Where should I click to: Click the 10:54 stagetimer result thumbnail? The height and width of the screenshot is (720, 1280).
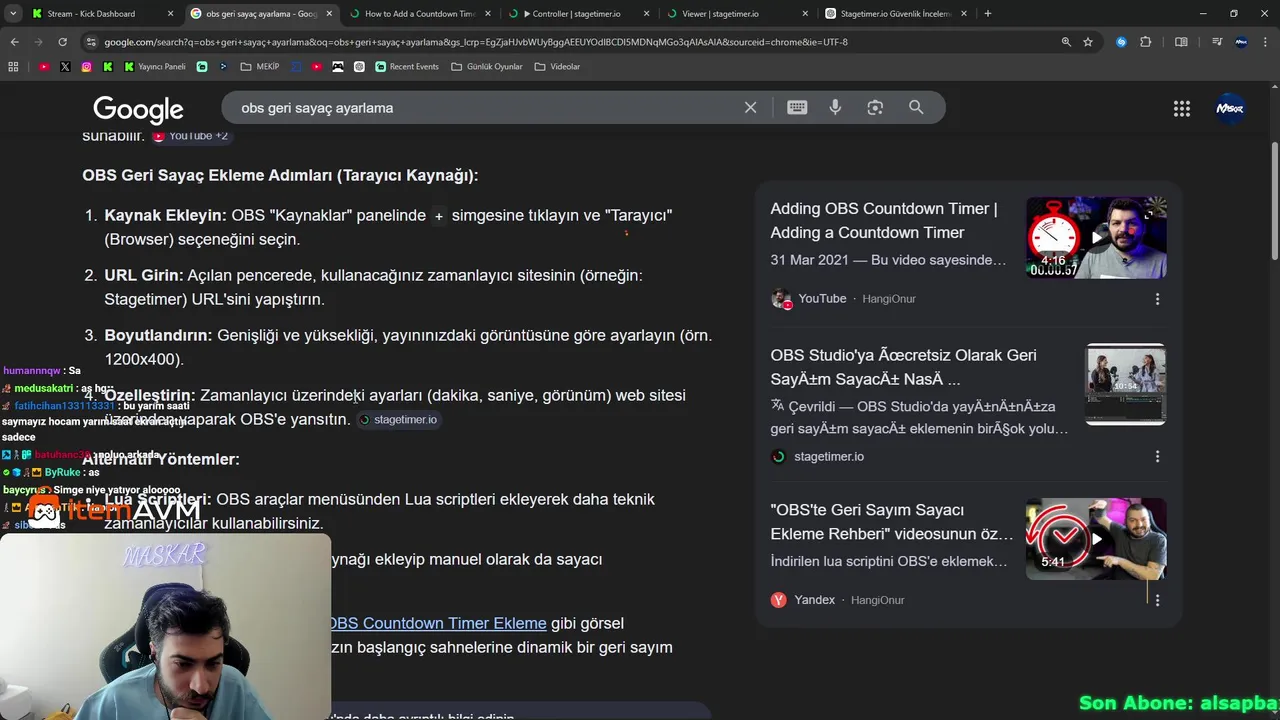1125,384
